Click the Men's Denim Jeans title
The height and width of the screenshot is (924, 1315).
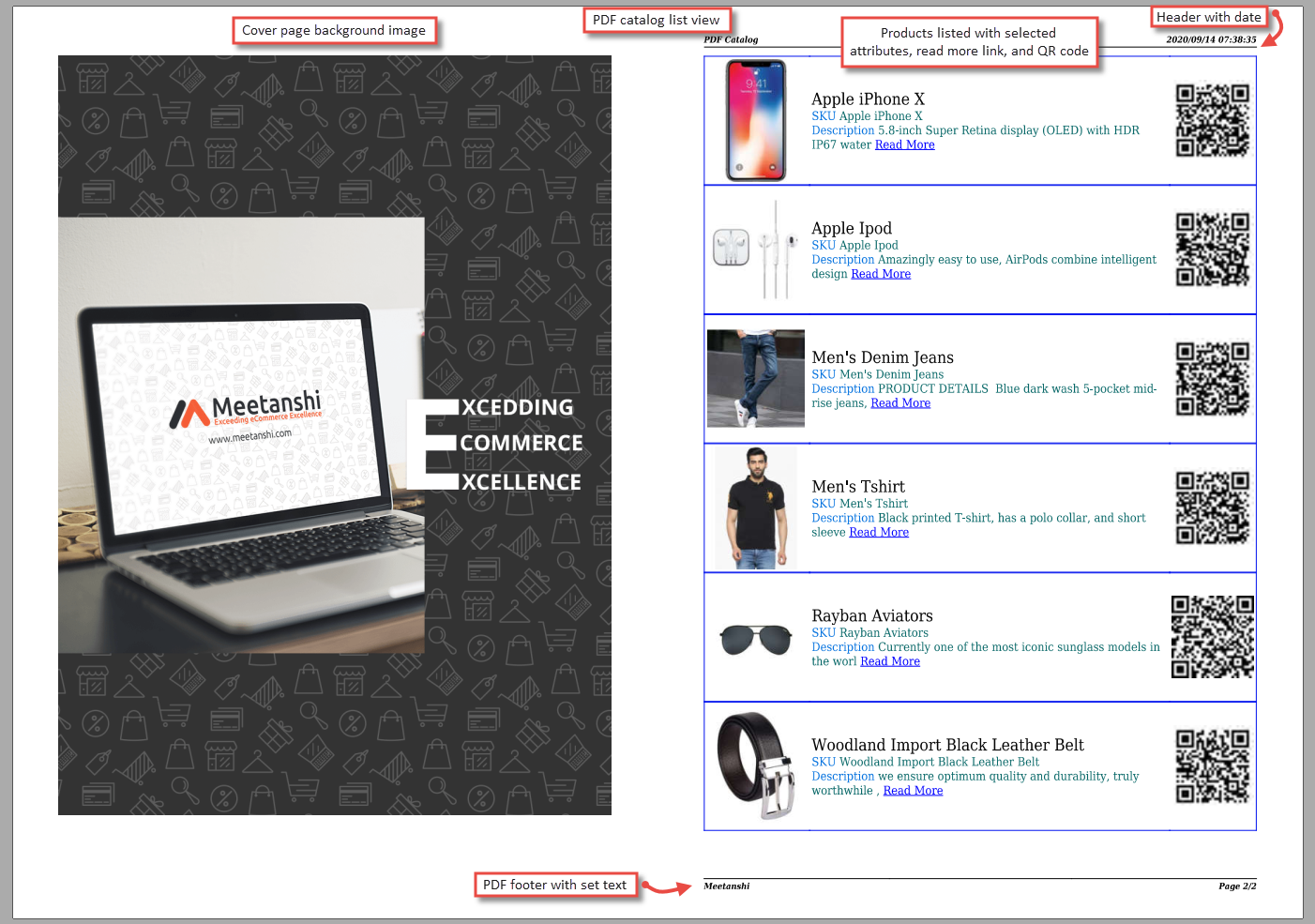pos(883,357)
